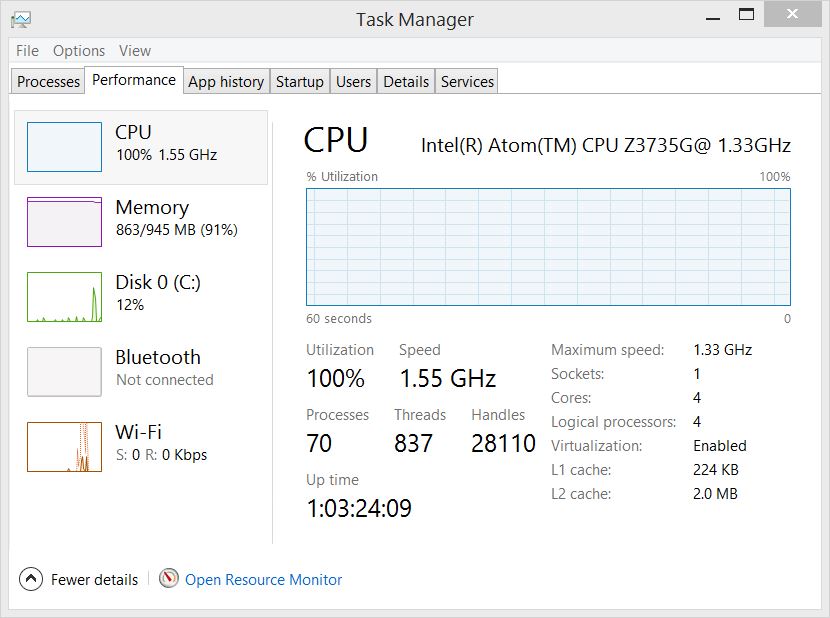830x618 pixels.
Task: Collapse view with Fewer details arrow
Action: pyautogui.click(x=31, y=579)
